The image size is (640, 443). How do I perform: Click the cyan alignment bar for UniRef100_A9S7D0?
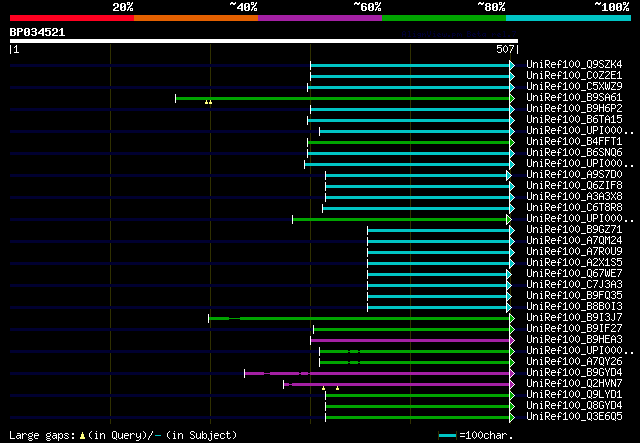pos(416,176)
